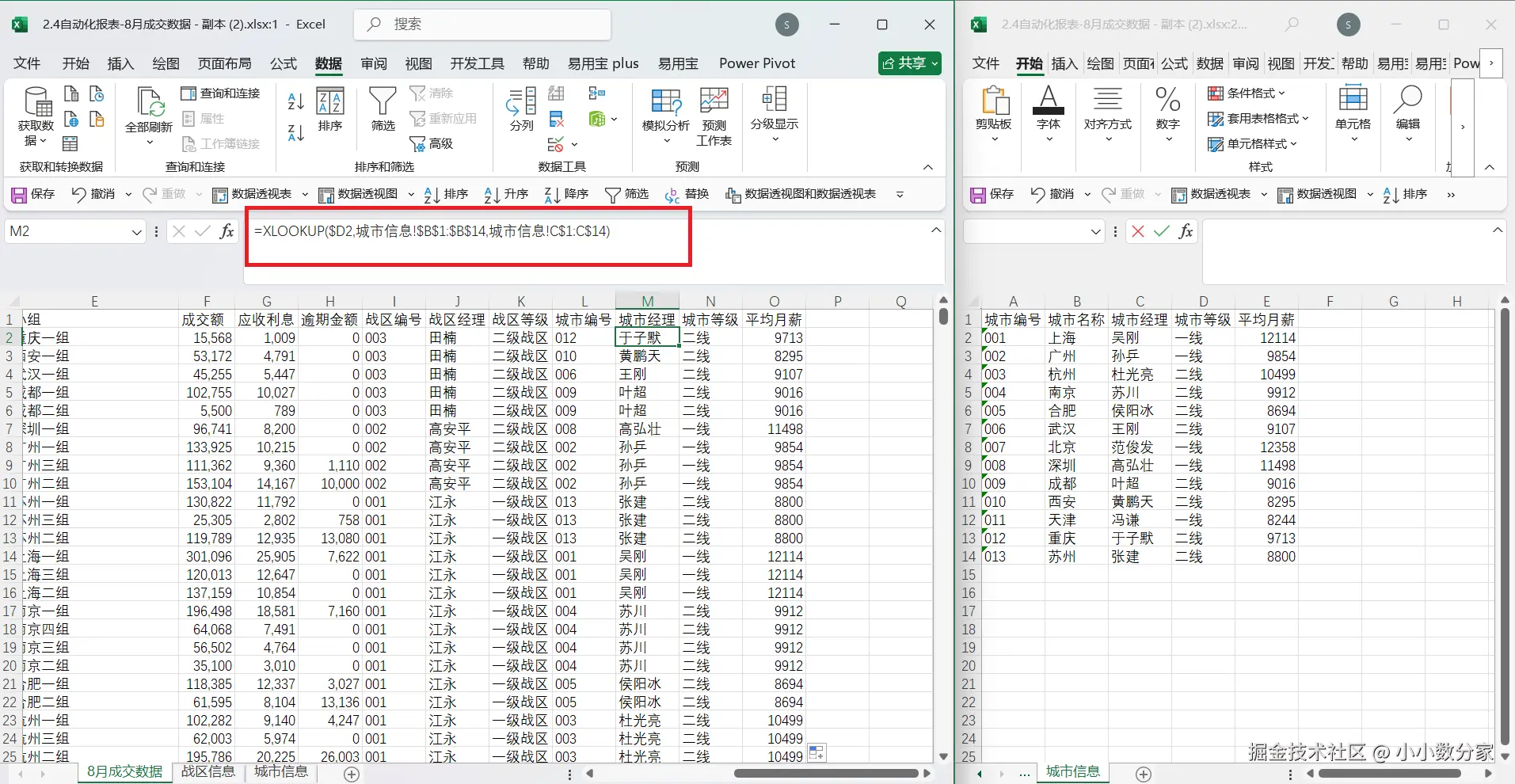Add a new sheet in the xlsx:1 window
This screenshot has height=784, width=1515.
point(352,774)
